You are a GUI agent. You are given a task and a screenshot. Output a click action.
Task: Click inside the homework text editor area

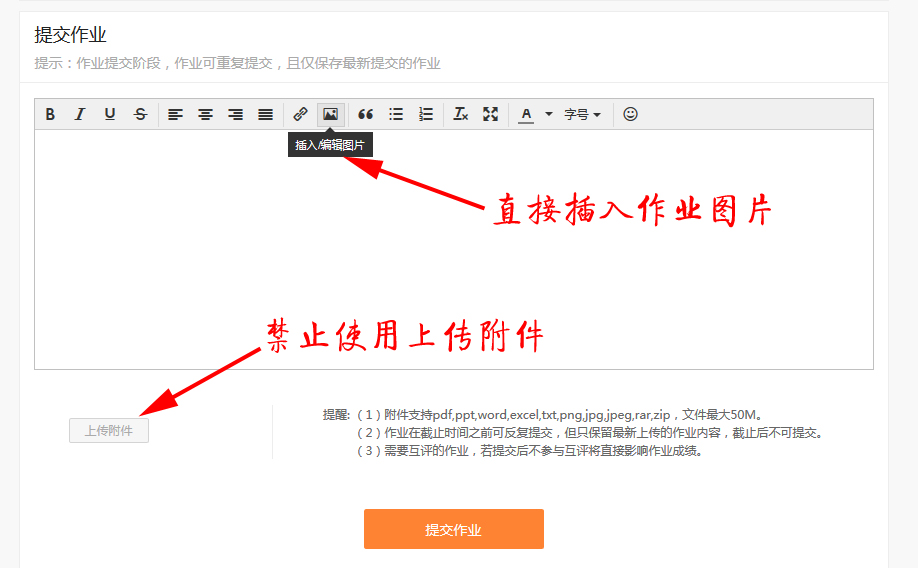[454, 249]
